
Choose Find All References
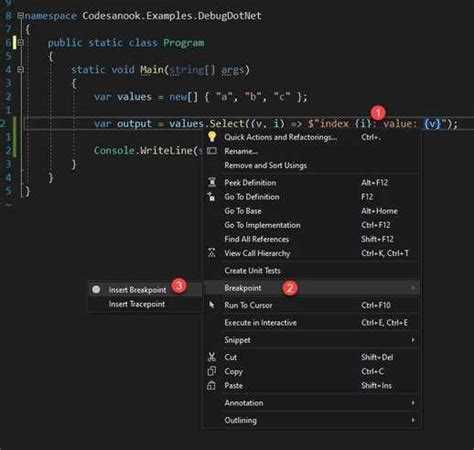coord(257,239)
